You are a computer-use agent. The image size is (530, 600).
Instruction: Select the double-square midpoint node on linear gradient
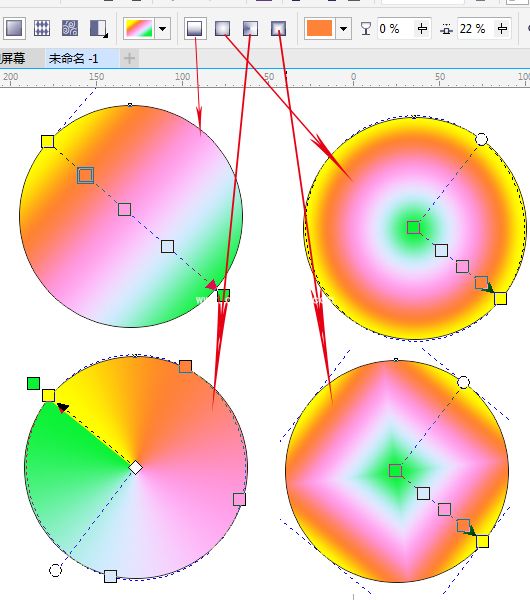(x=85, y=176)
